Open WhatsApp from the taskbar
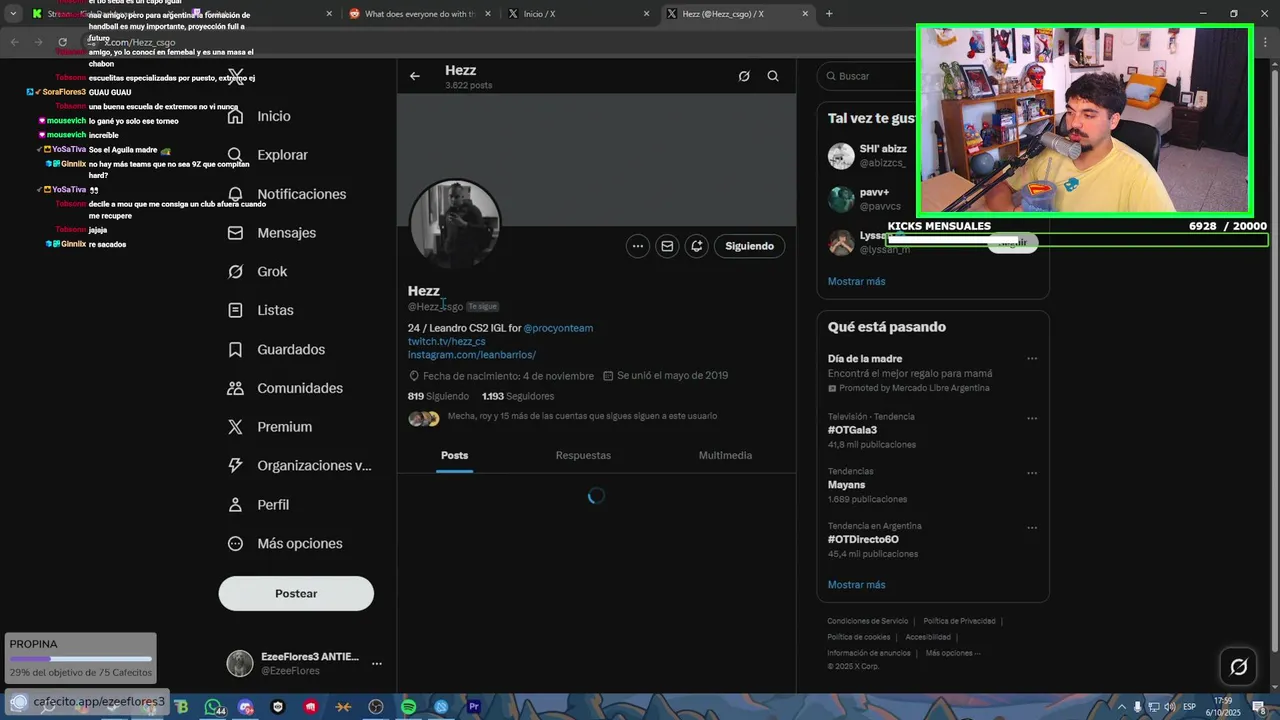 214,707
